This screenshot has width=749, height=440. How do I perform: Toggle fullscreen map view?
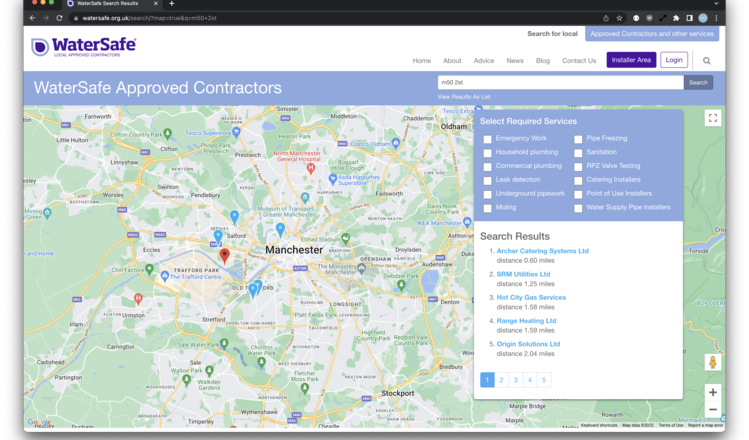click(712, 118)
